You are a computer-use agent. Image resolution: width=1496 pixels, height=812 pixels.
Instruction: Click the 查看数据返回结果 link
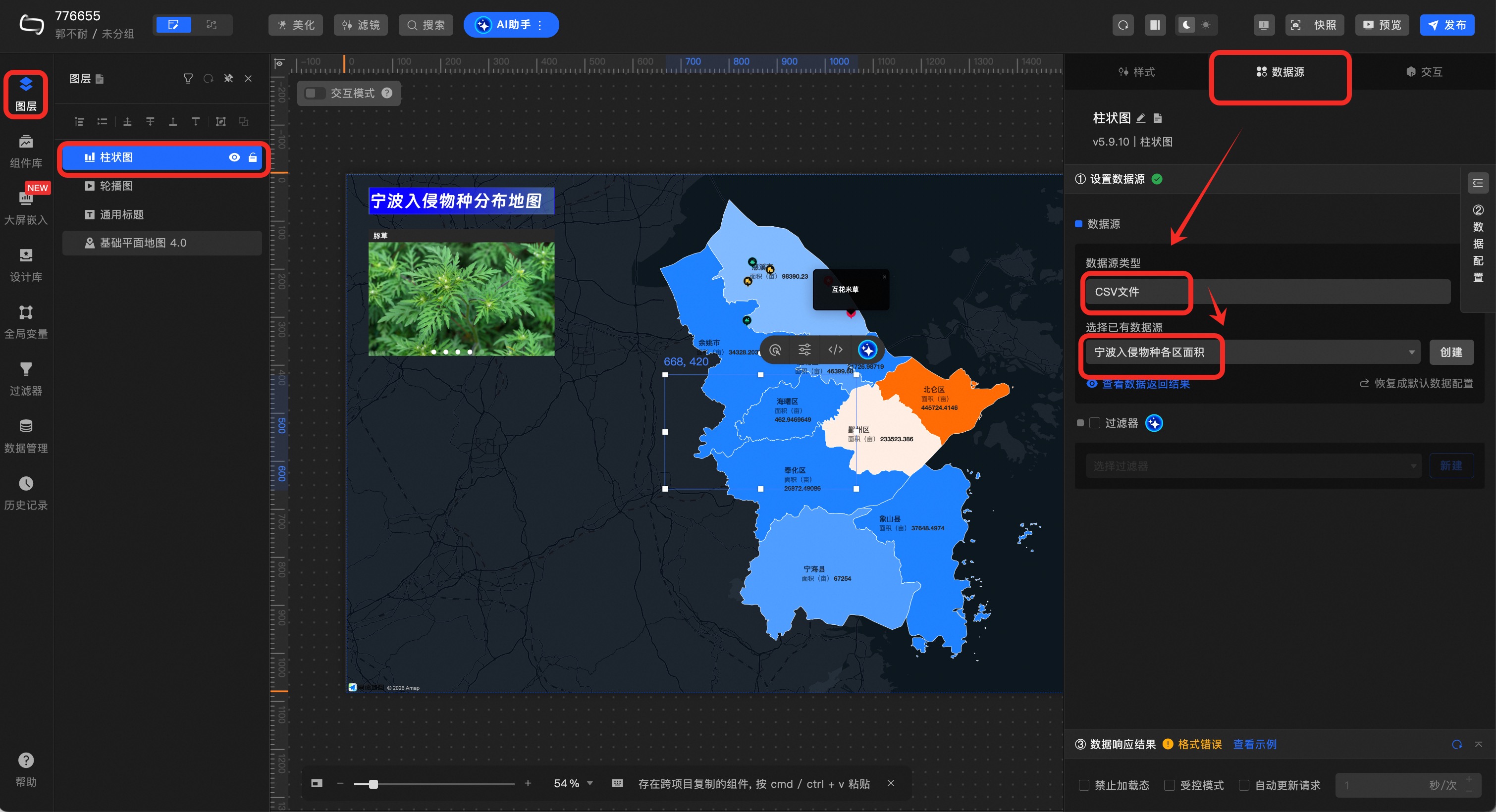(1145, 384)
